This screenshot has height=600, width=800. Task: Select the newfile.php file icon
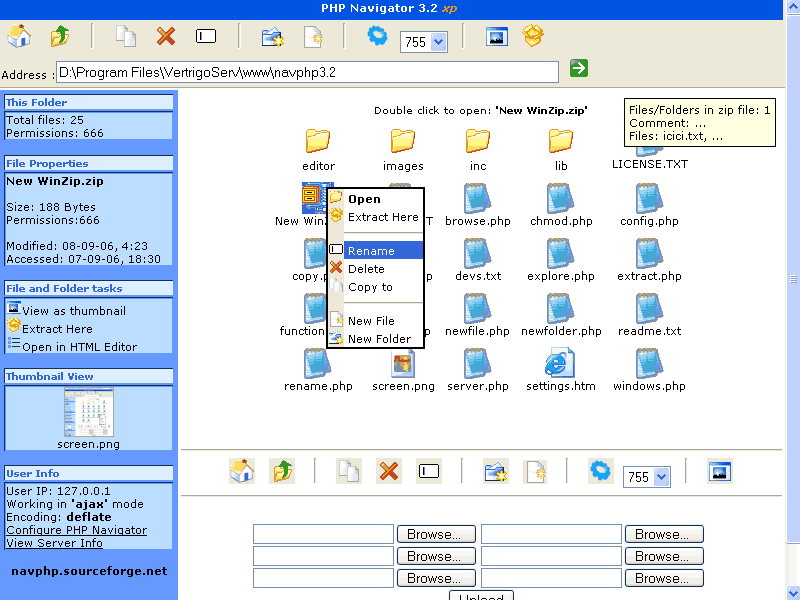pos(478,308)
